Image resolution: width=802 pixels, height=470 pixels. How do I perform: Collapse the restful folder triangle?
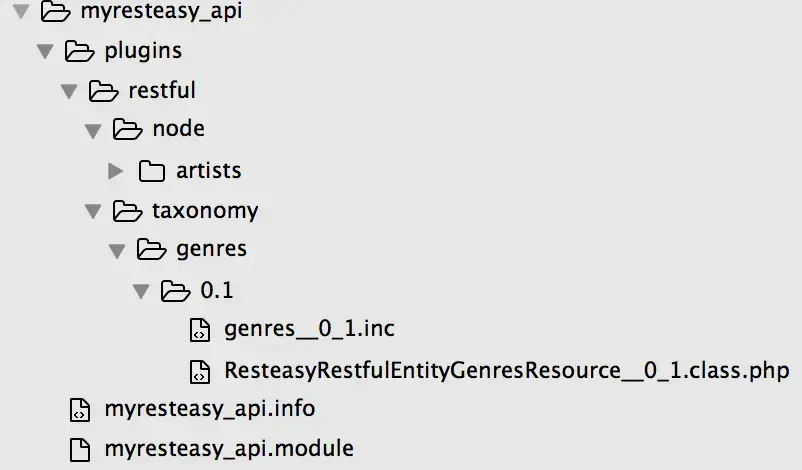pyautogui.click(x=68, y=91)
